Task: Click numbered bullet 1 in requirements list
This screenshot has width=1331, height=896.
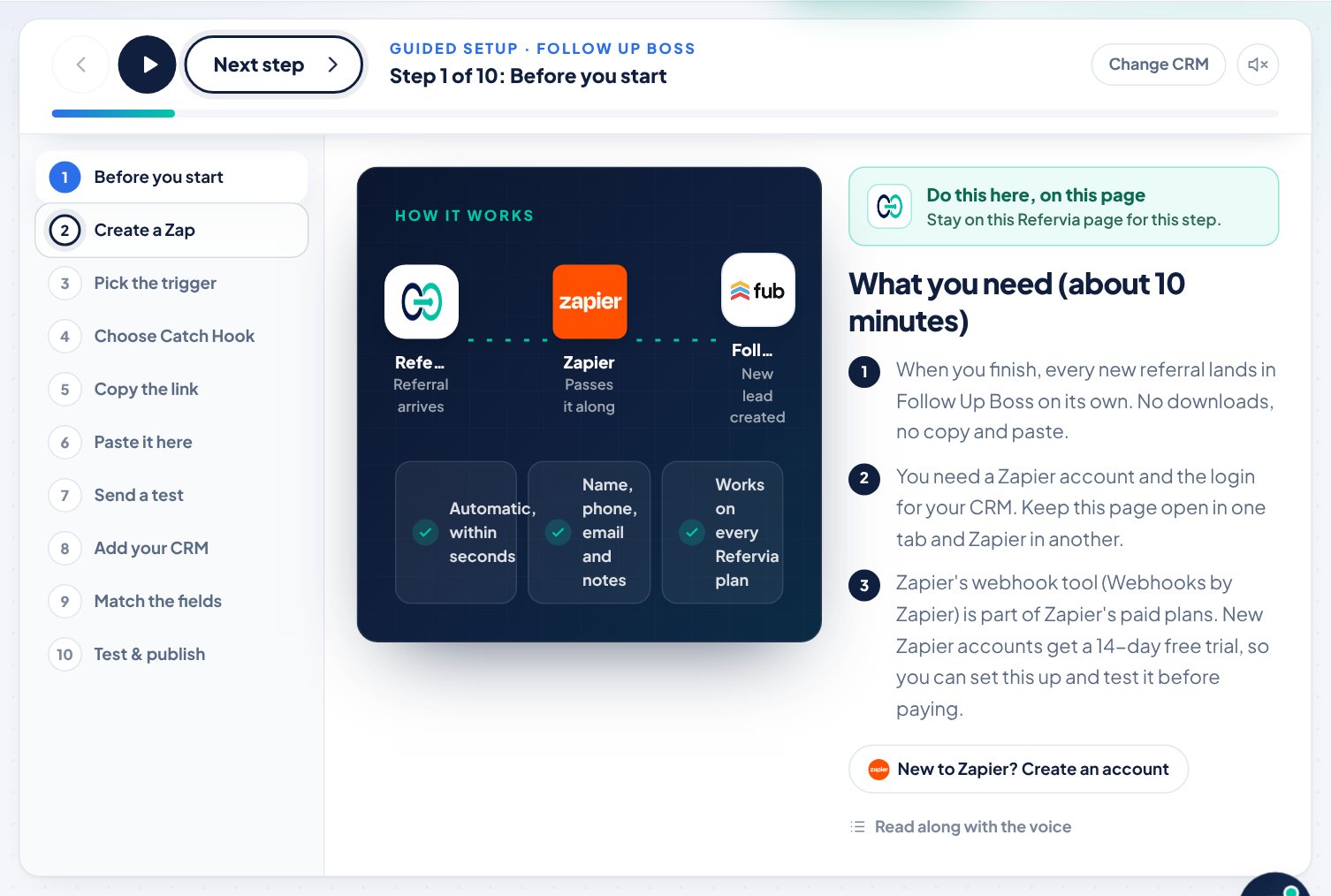Action: [864, 372]
